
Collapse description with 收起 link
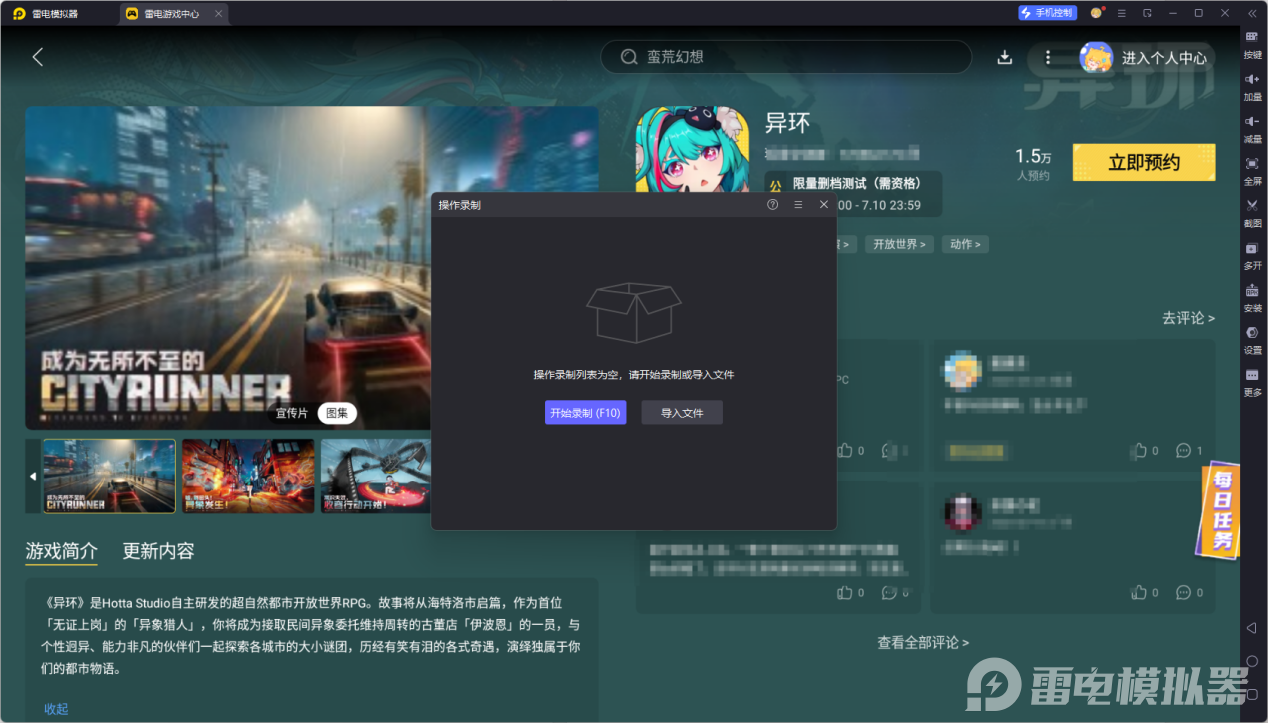(56, 709)
